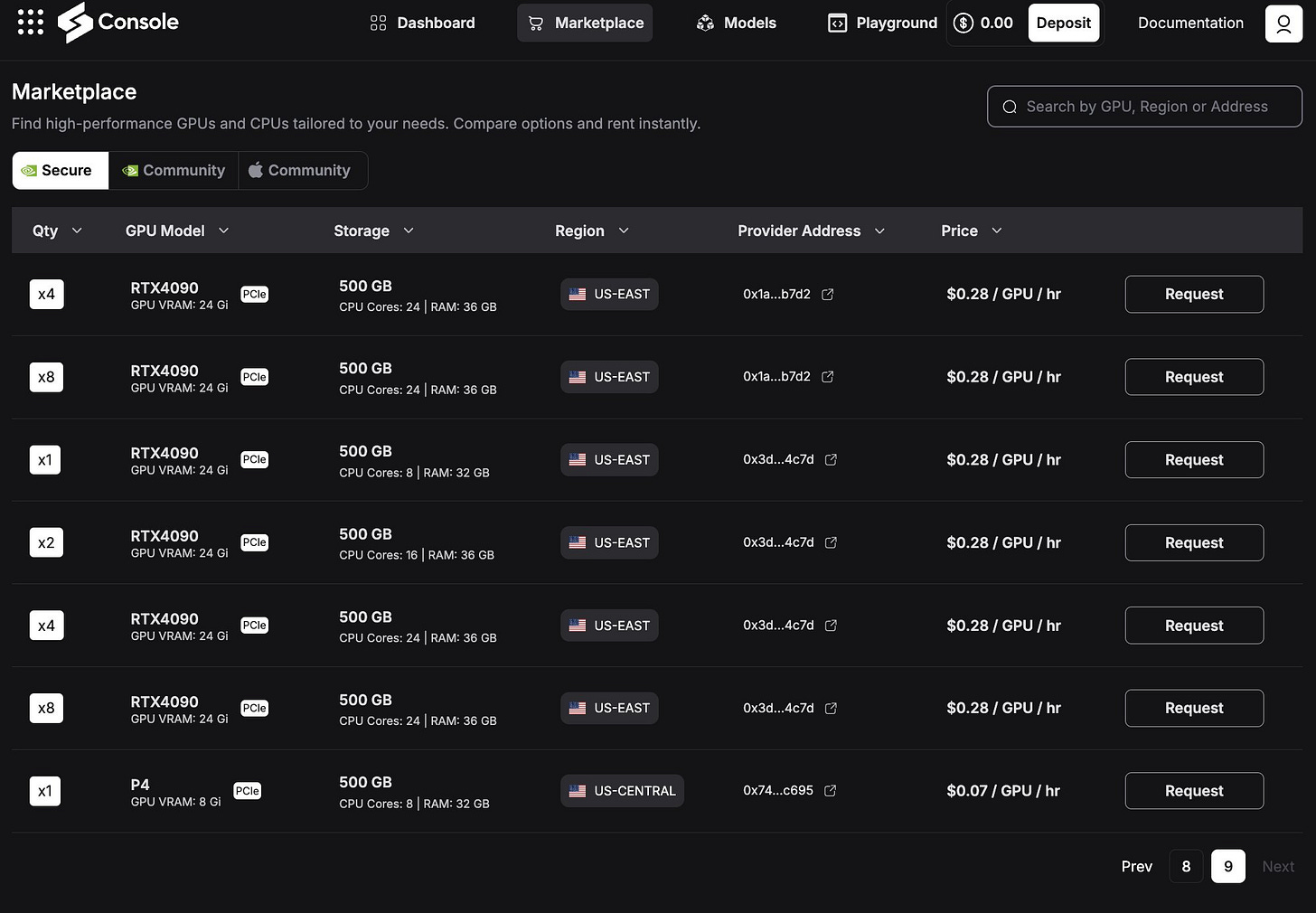Click the search magnifier icon

(x=1010, y=107)
